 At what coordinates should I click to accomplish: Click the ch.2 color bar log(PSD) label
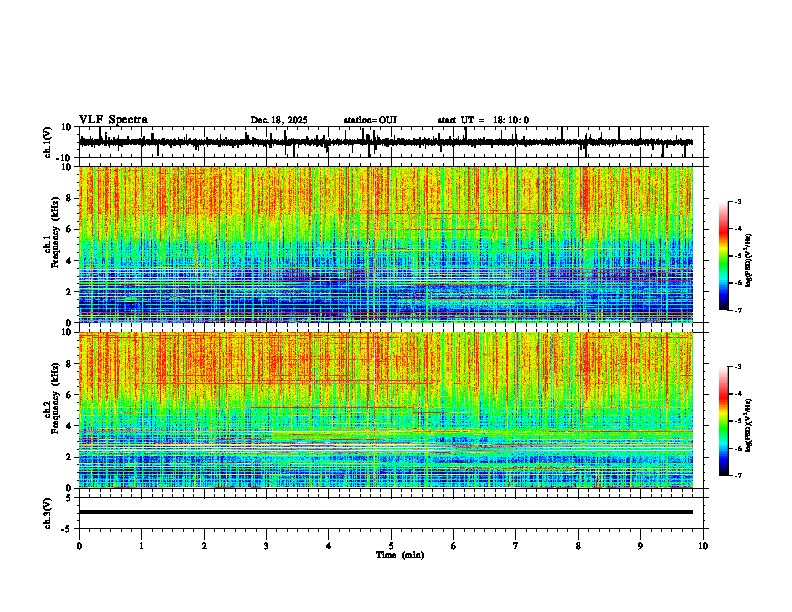749,424
